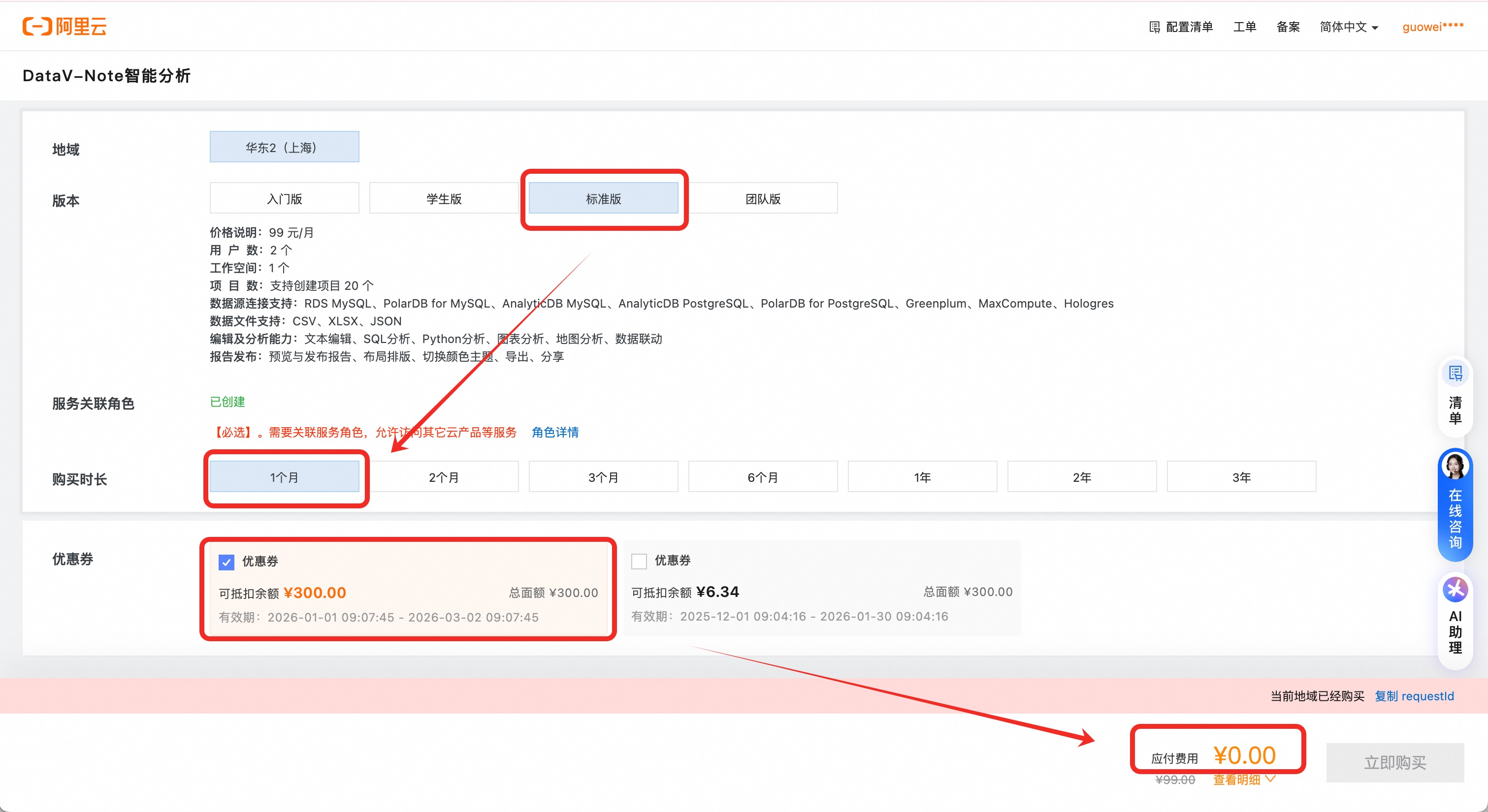Select the 入门版 edition option
The width and height of the screenshot is (1488, 812).
tap(284, 199)
